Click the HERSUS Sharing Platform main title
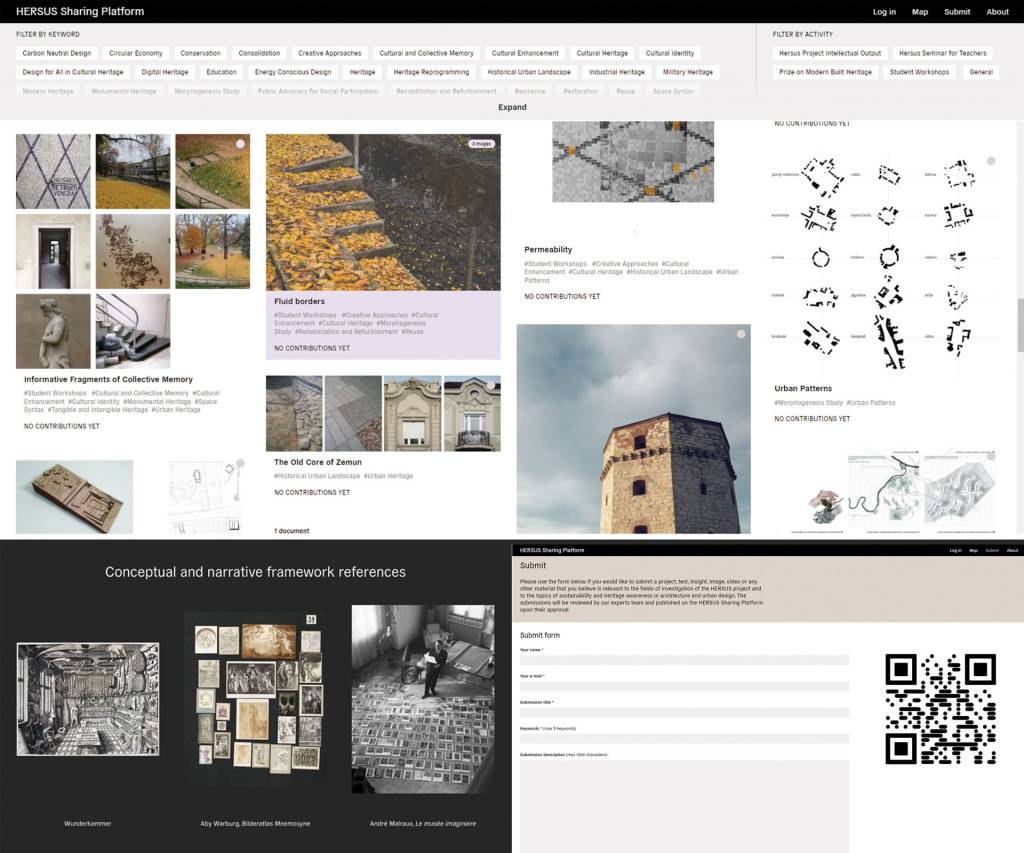This screenshot has width=1024, height=853. click(x=80, y=11)
